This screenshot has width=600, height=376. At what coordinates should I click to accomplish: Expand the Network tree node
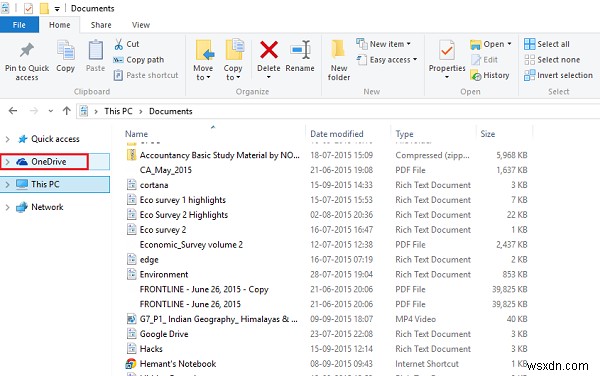[7, 207]
